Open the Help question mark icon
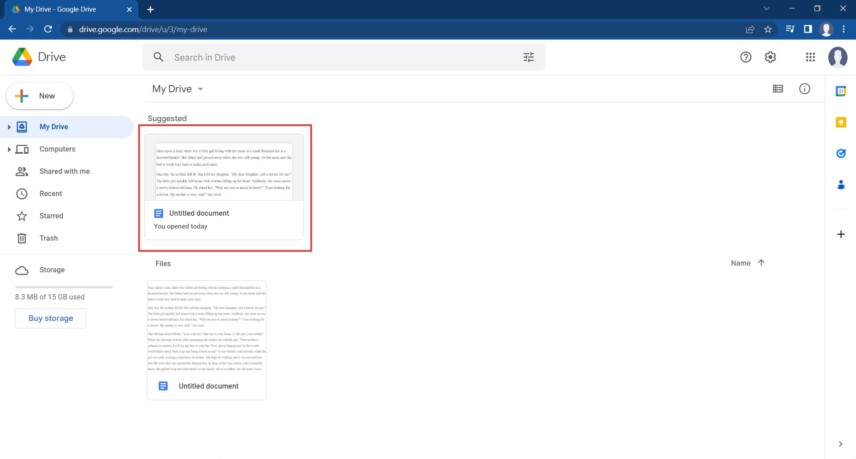The width and height of the screenshot is (856, 459). tap(745, 57)
